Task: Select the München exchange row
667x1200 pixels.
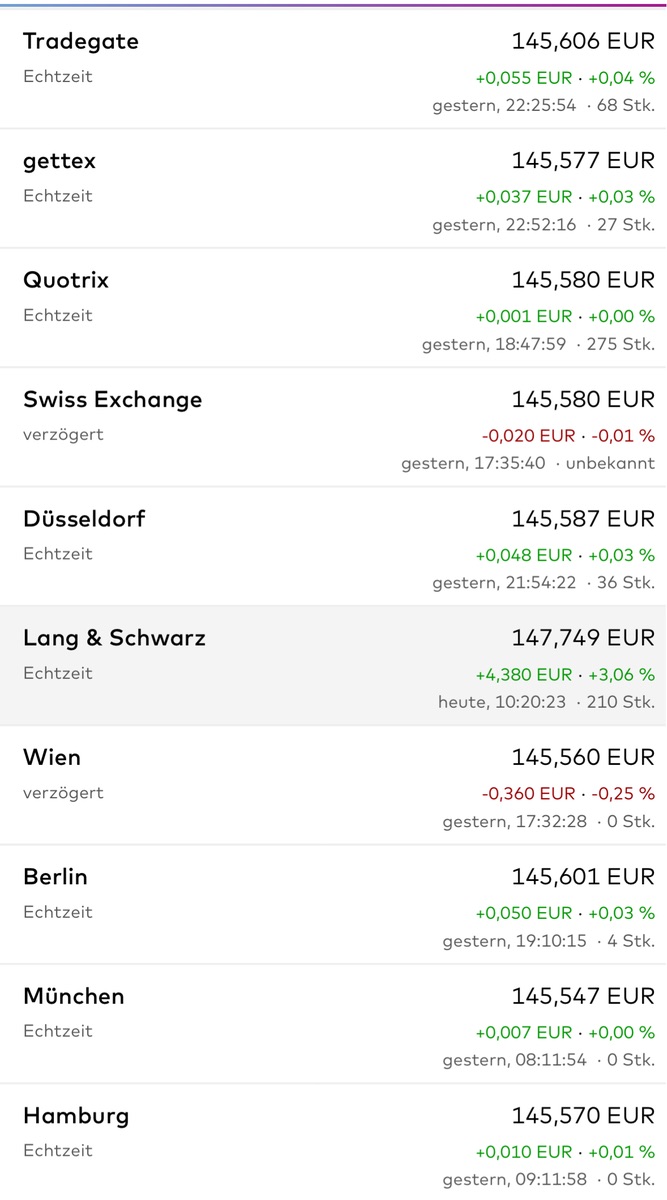Action: click(x=74, y=996)
